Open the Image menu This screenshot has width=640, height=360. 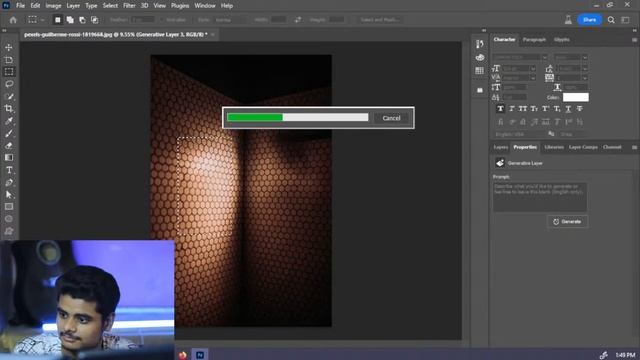coord(53,6)
